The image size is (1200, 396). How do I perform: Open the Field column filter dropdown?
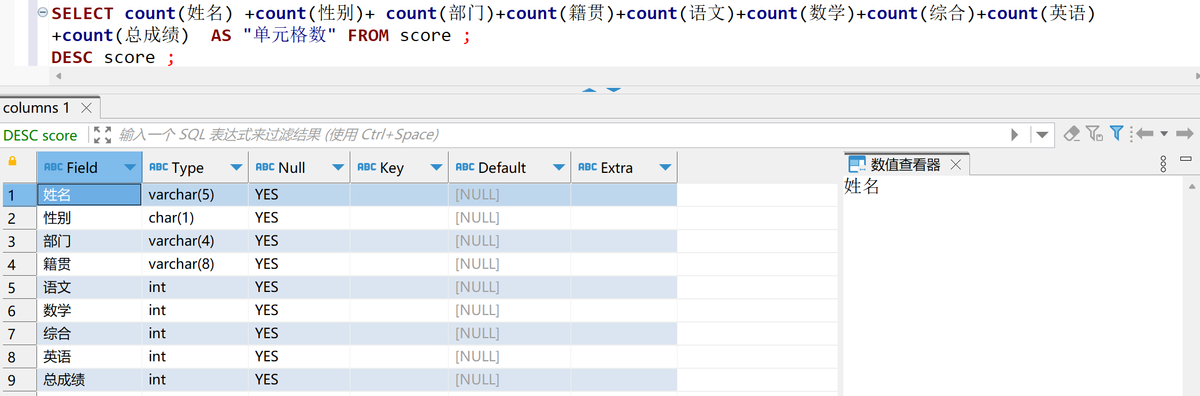click(x=130, y=167)
